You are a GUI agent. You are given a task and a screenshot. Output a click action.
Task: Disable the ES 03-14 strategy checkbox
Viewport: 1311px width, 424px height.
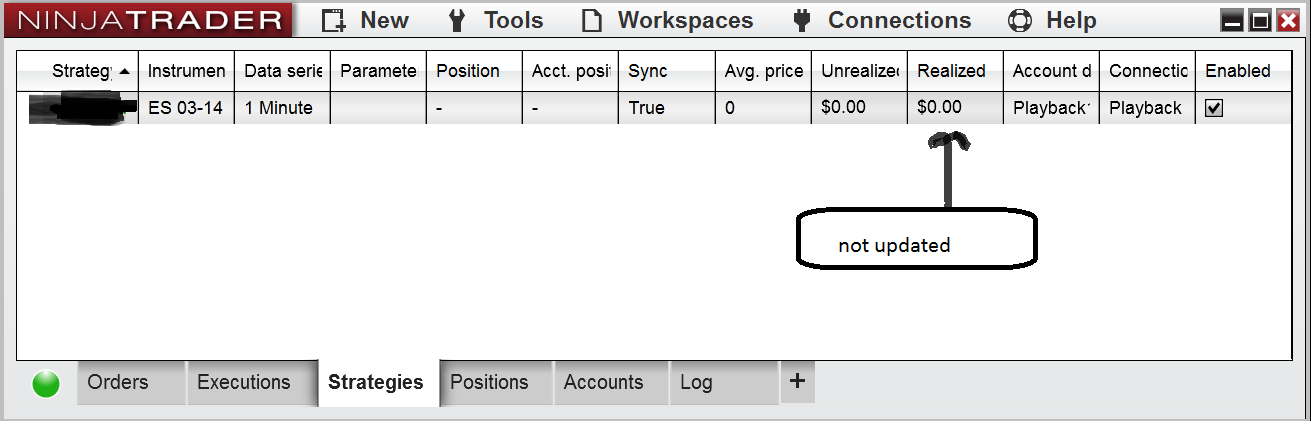click(1214, 108)
